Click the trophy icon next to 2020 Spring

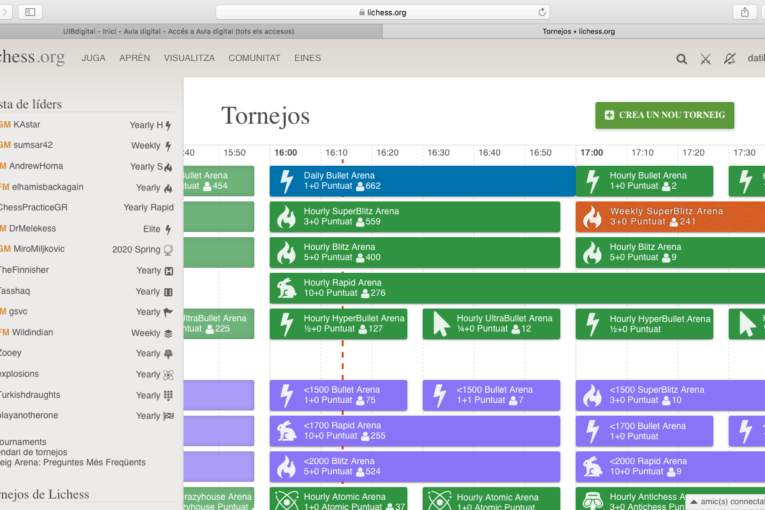click(168, 250)
